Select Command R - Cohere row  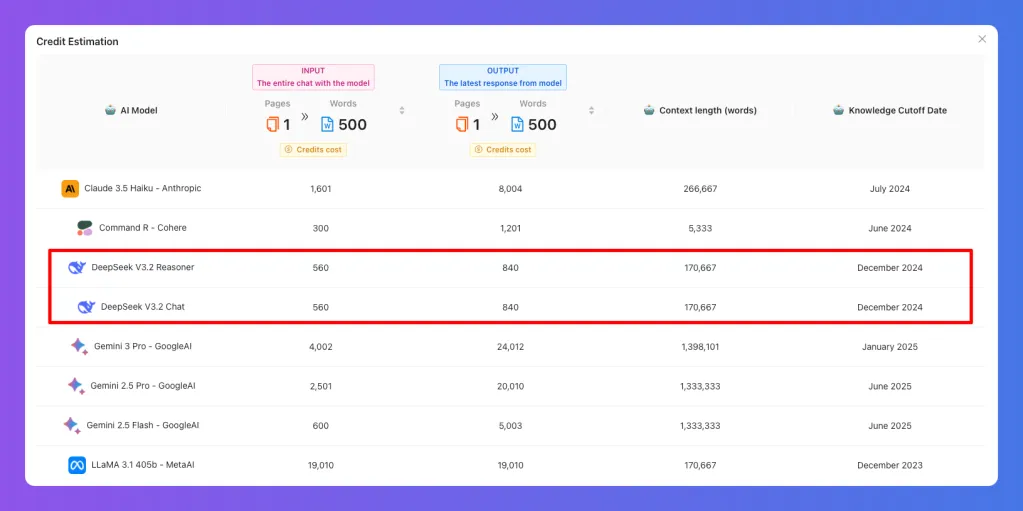coord(511,228)
